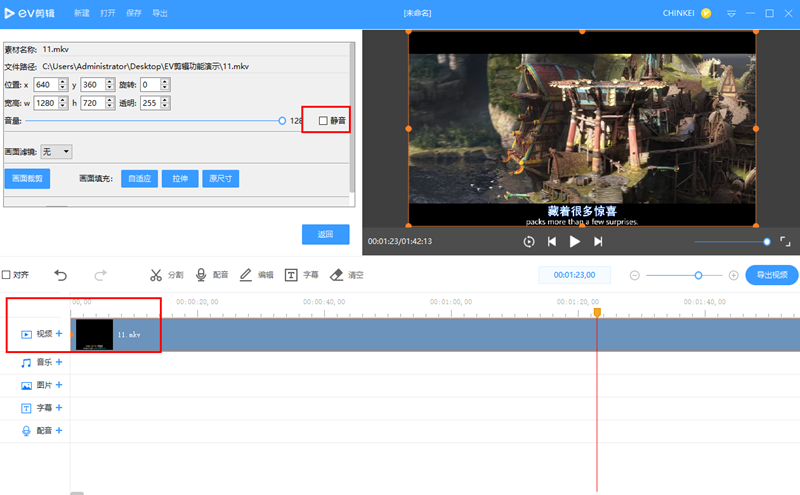
Task: Click the EV剪辑 logo
Action: 29,13
